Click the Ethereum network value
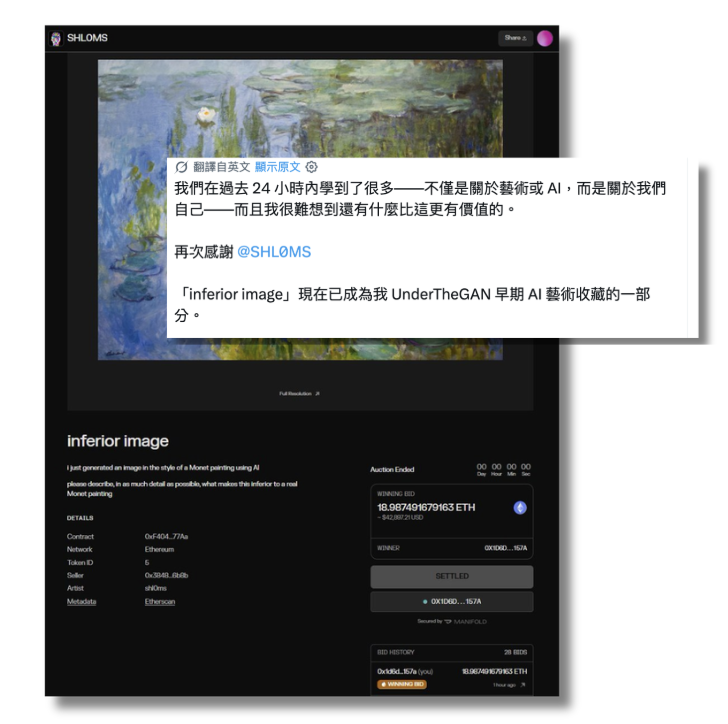Image resolution: width=728 pixels, height=724 pixels. tap(159, 549)
